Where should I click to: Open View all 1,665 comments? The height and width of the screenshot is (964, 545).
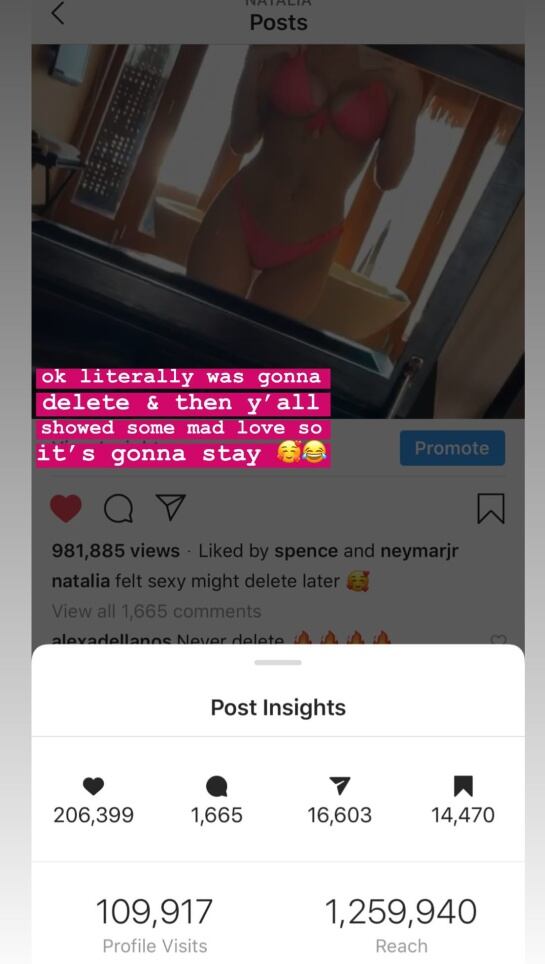pyautogui.click(x=157, y=611)
